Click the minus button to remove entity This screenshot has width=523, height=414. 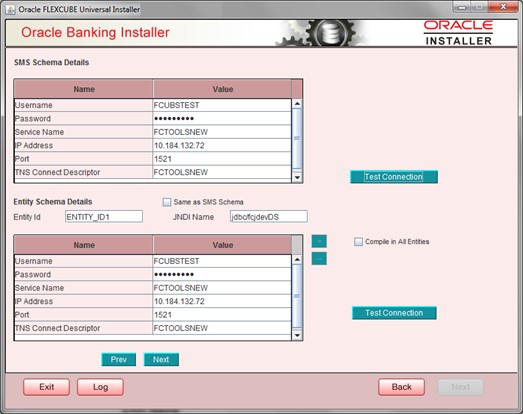pos(319,259)
